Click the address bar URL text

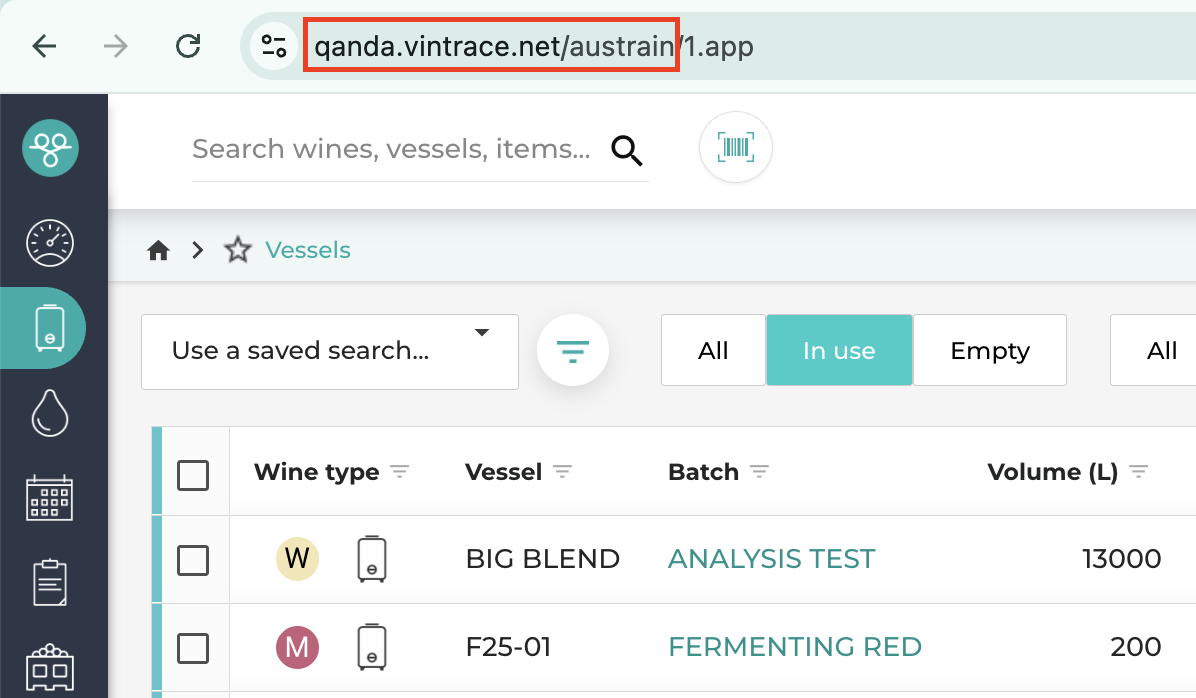point(533,47)
